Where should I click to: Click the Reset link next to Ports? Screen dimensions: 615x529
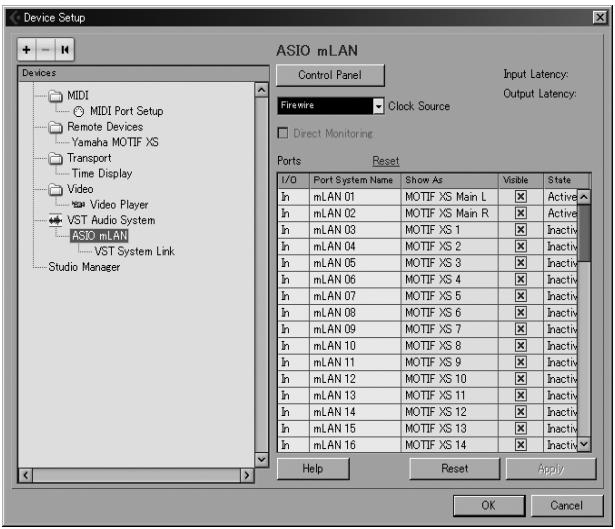(386, 161)
